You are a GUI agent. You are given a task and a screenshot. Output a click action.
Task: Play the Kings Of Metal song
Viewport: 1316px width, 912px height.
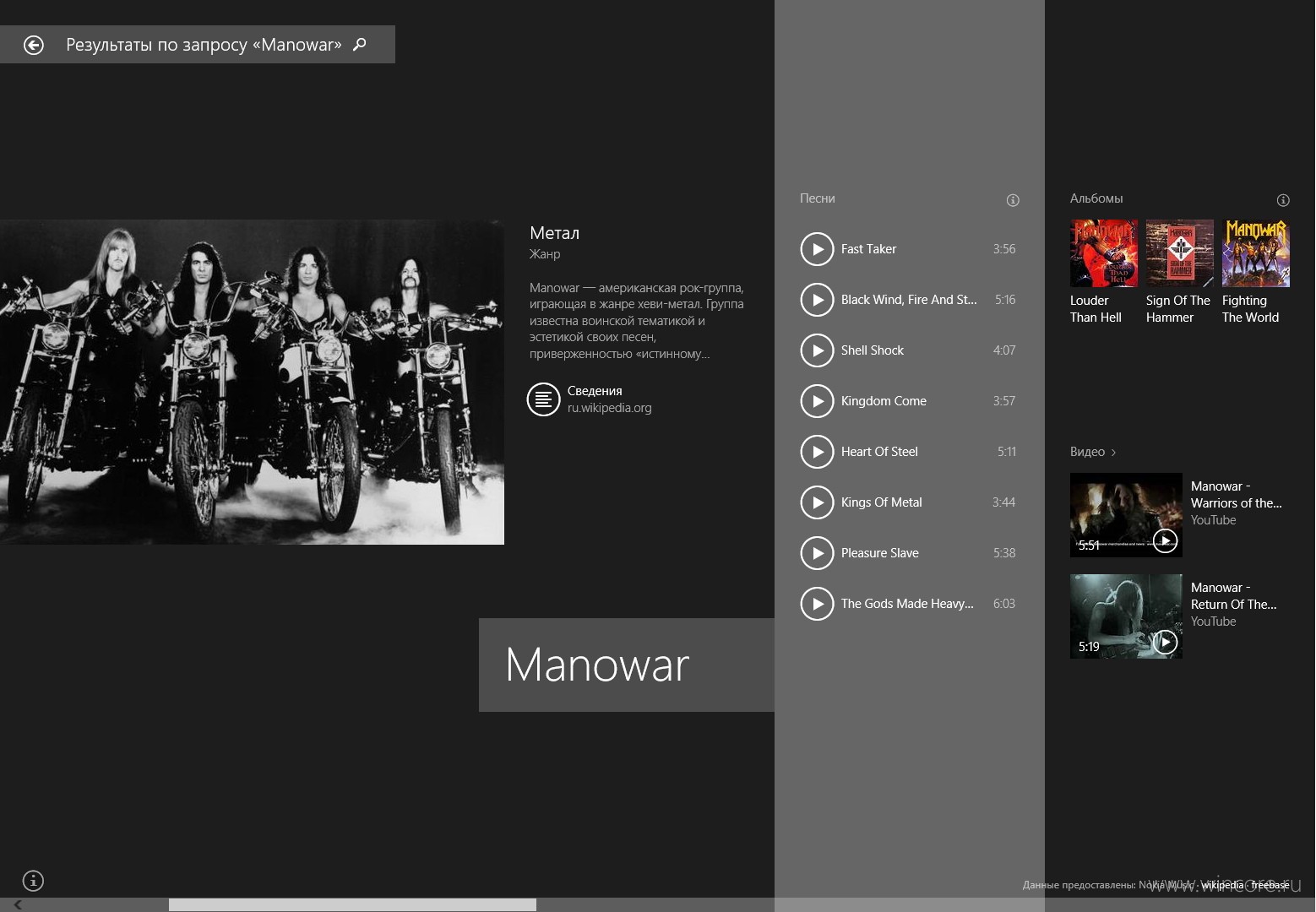(x=817, y=502)
